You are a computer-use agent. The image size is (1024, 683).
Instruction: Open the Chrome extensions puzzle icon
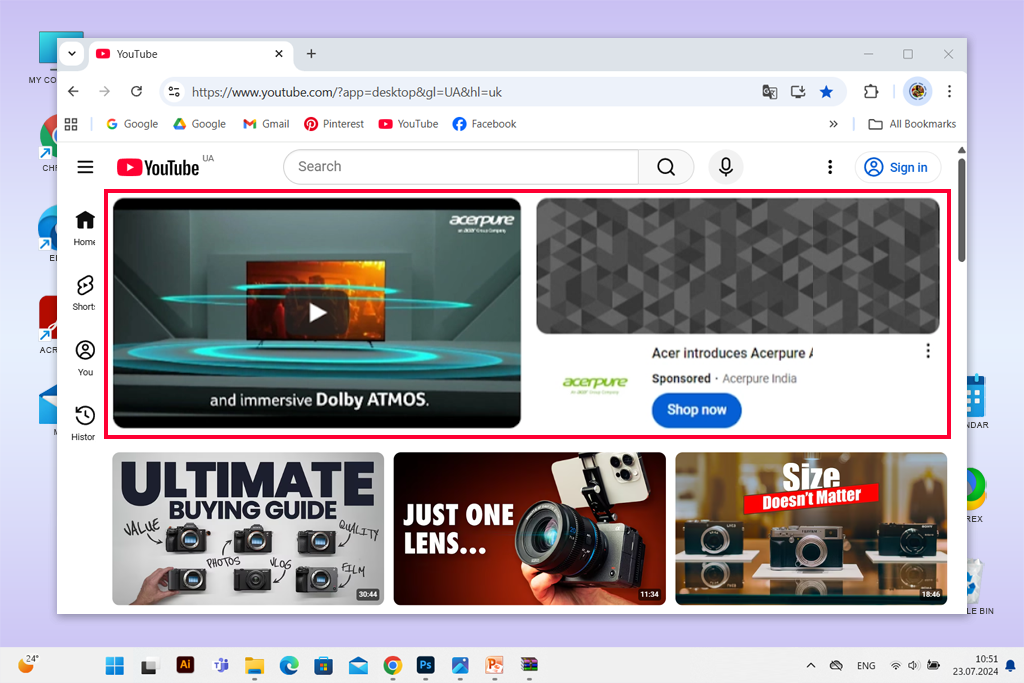[871, 91]
